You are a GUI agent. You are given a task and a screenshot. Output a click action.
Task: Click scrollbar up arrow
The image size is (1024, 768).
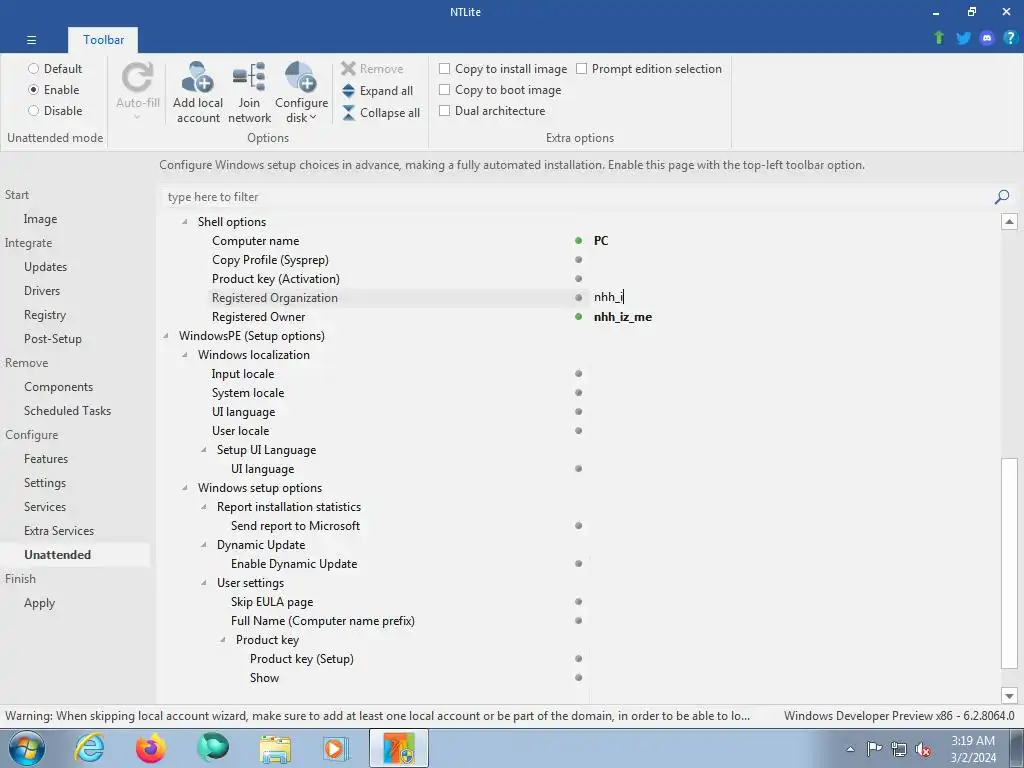click(1009, 221)
